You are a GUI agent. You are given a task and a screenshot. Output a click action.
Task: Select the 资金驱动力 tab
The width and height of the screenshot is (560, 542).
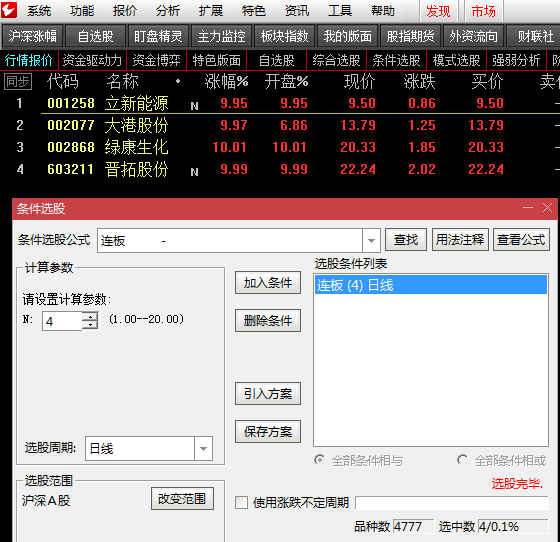92,60
